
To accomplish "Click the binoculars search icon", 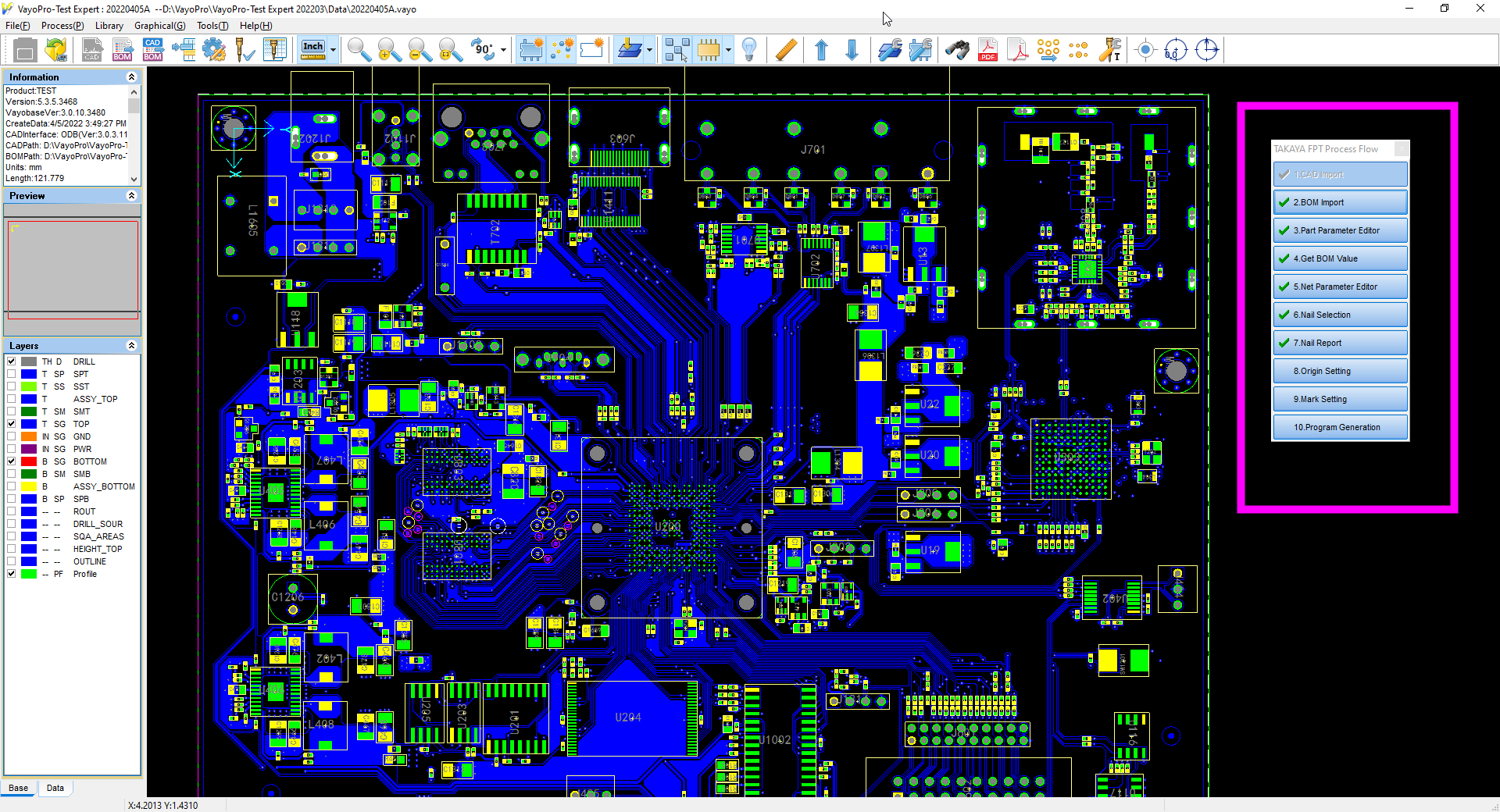I will coord(956,50).
